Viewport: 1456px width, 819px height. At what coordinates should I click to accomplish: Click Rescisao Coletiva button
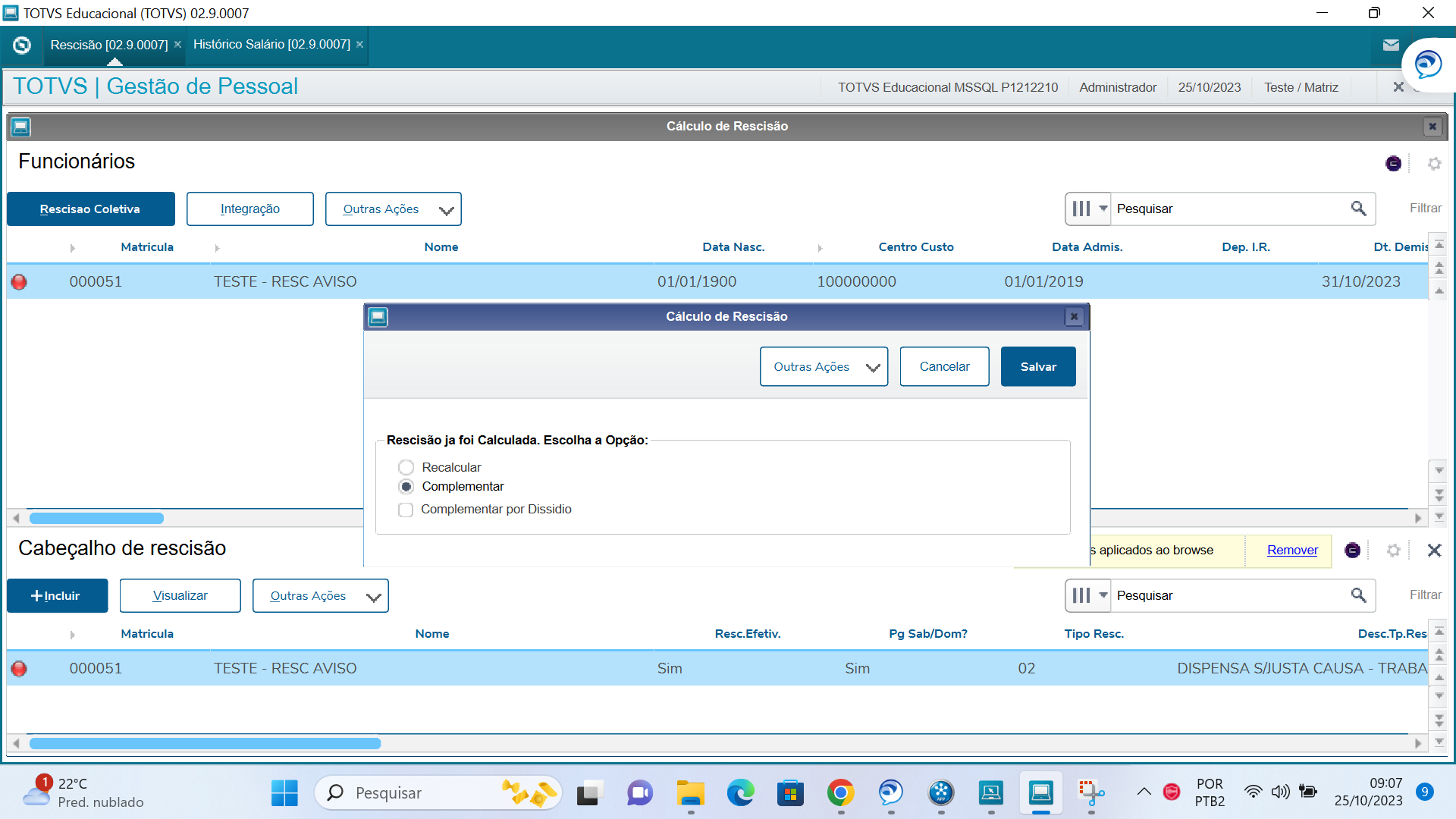[x=90, y=209]
